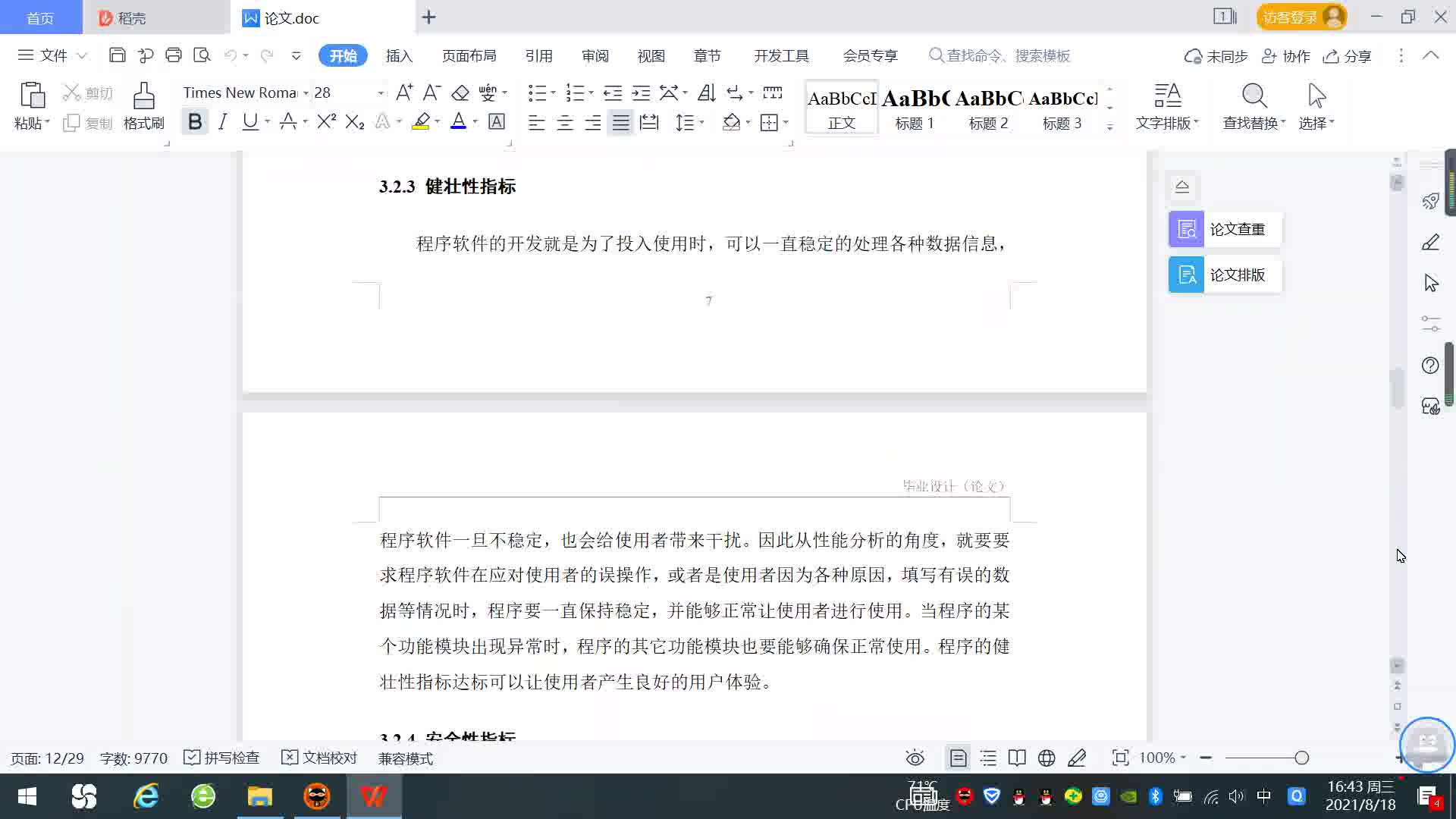Click the zoom slider handle
The image size is (1456, 819).
coord(1301,758)
